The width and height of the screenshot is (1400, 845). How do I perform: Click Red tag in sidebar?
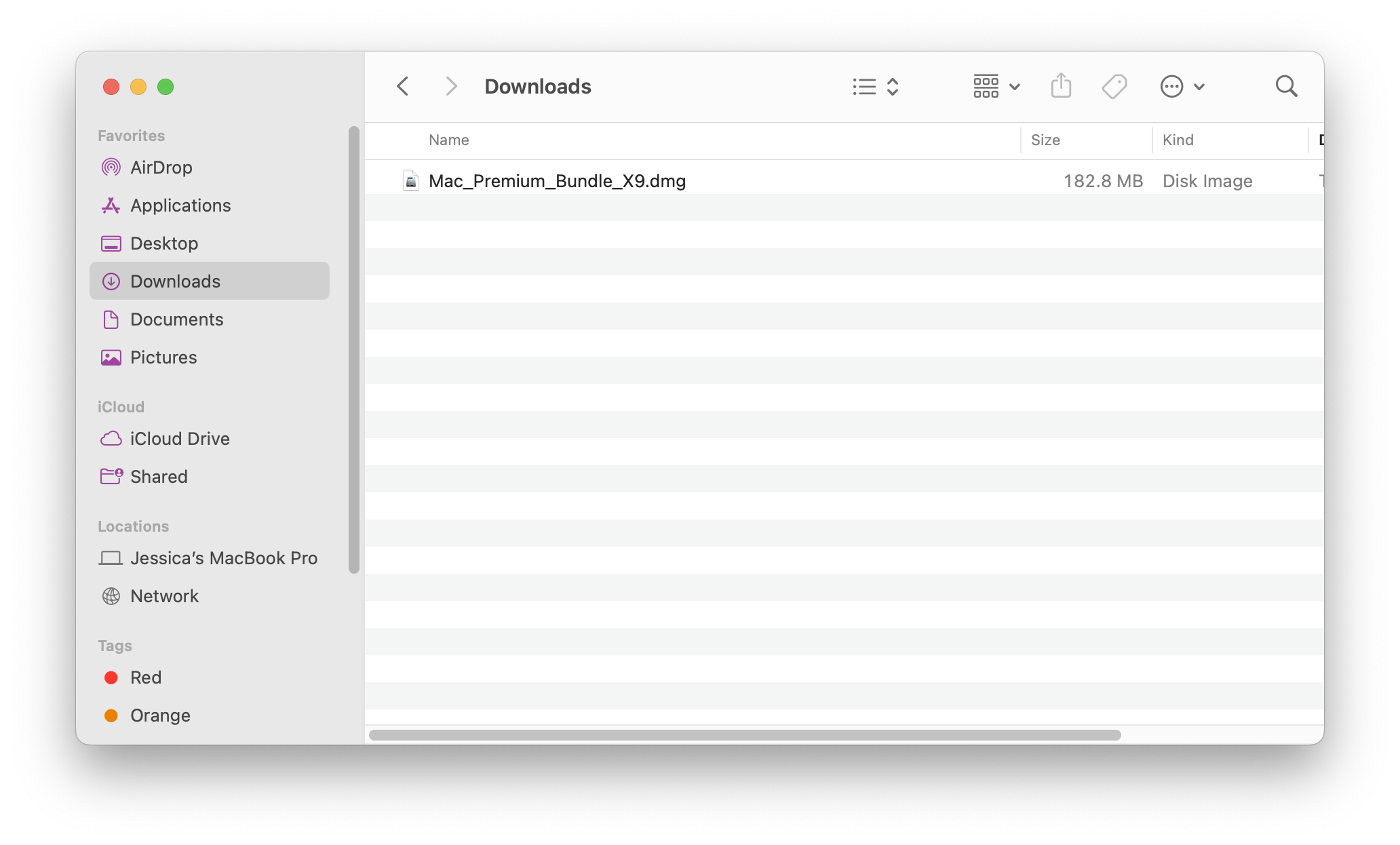pyautogui.click(x=146, y=677)
